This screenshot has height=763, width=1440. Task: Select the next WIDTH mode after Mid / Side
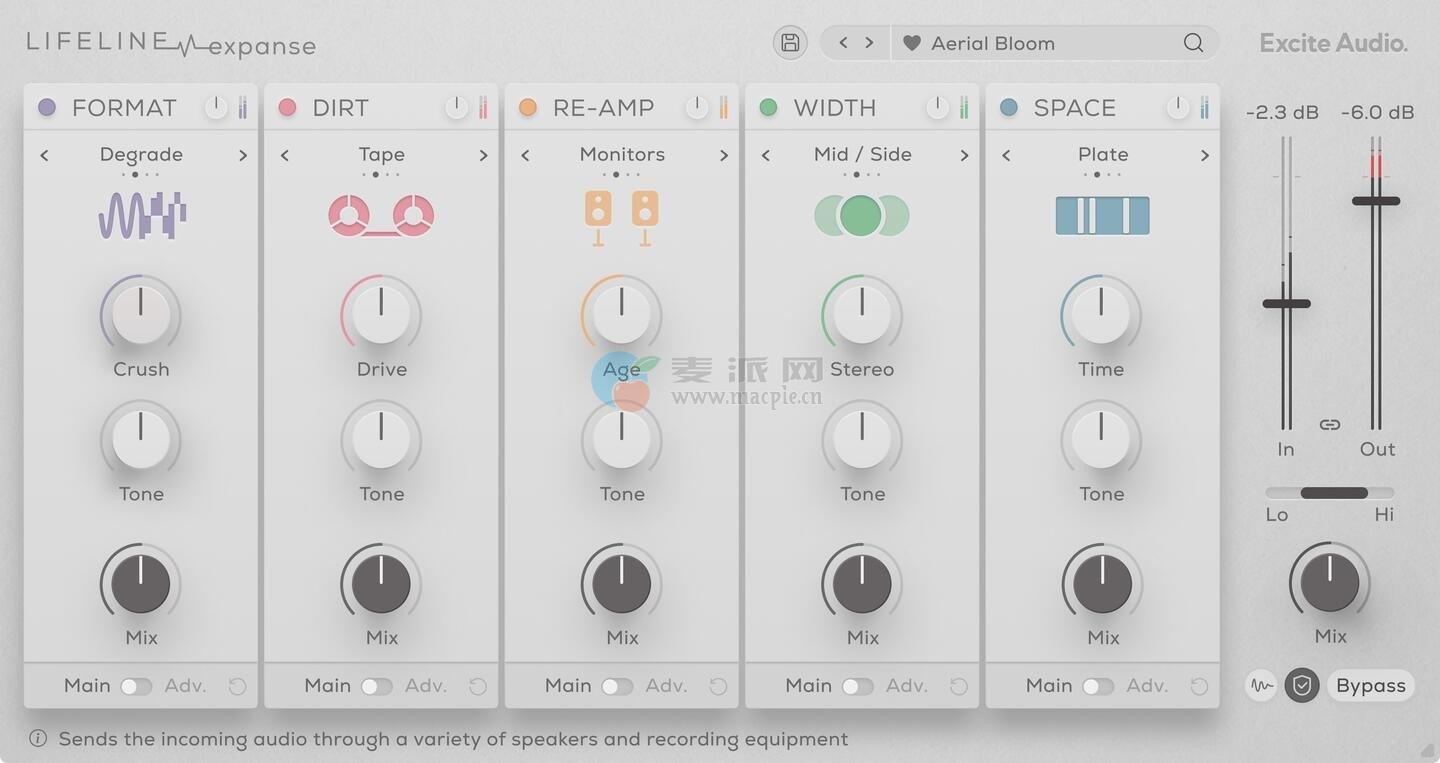click(x=964, y=155)
